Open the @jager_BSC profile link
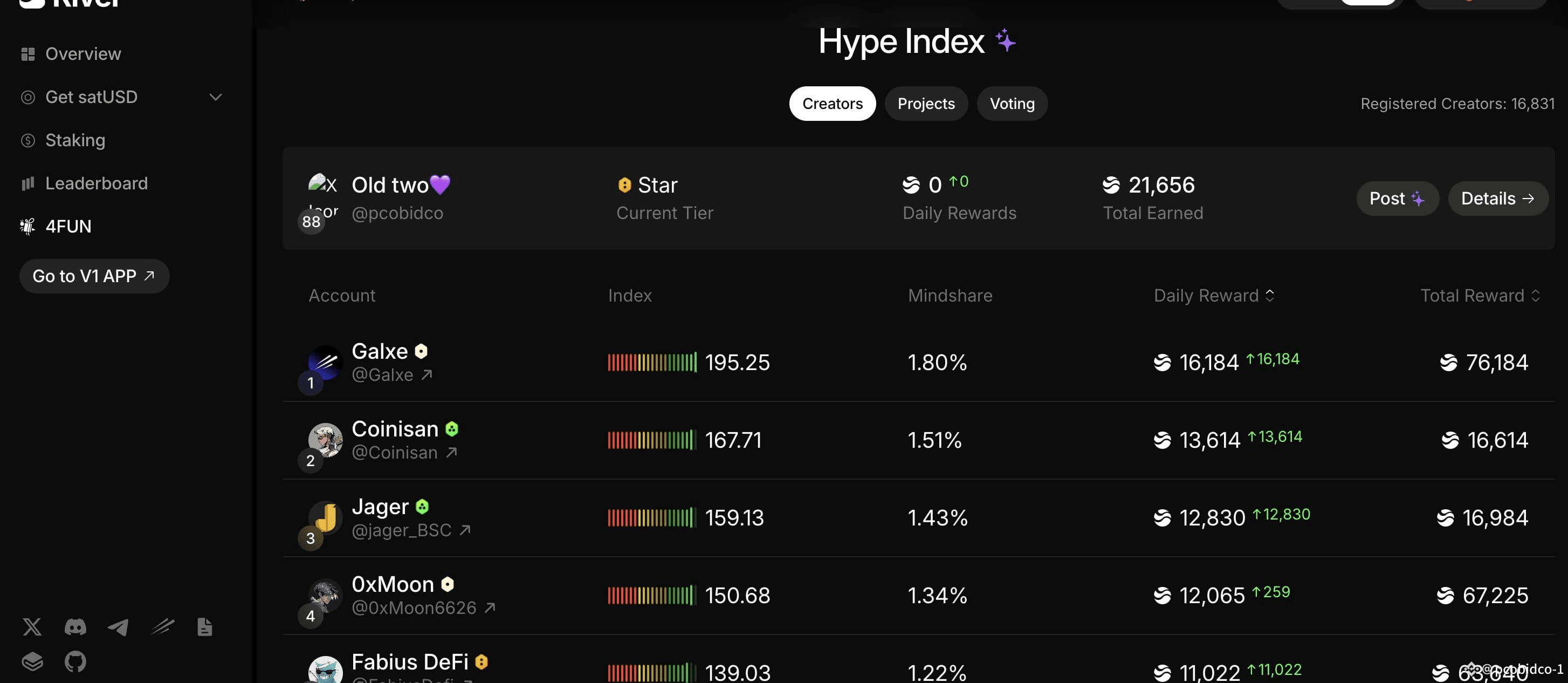The image size is (1568, 683). [x=411, y=530]
